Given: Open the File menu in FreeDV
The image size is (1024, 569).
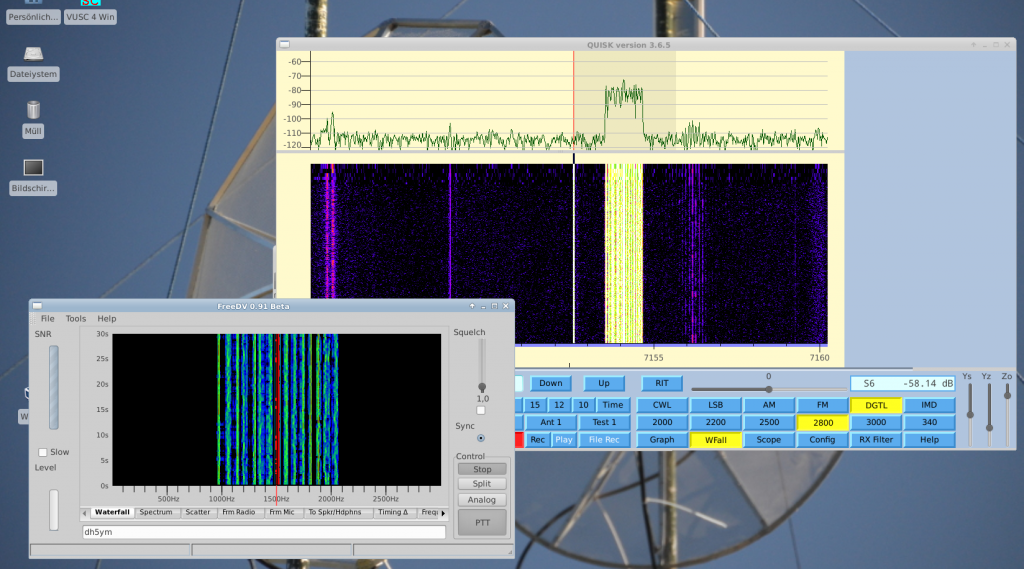Looking at the screenshot, I should (x=47, y=319).
